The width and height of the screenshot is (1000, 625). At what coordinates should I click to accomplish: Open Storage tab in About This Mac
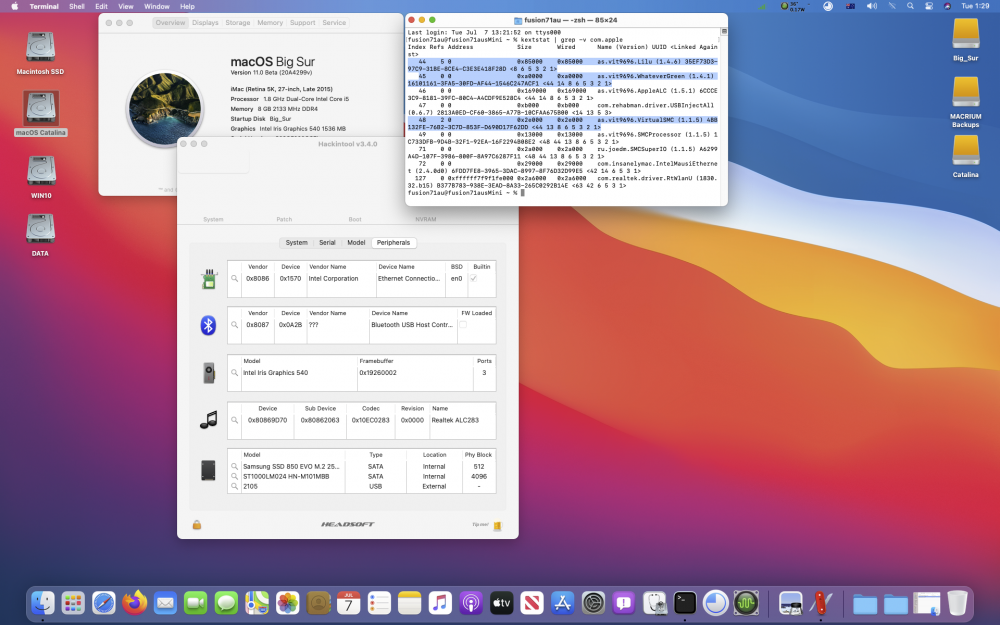click(x=238, y=22)
